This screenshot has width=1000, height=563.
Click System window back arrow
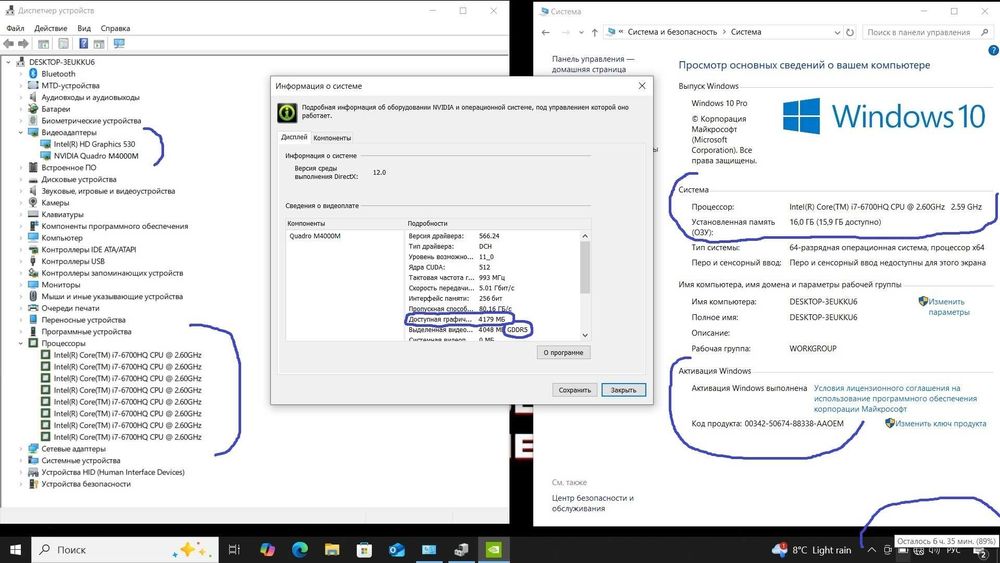point(545,32)
